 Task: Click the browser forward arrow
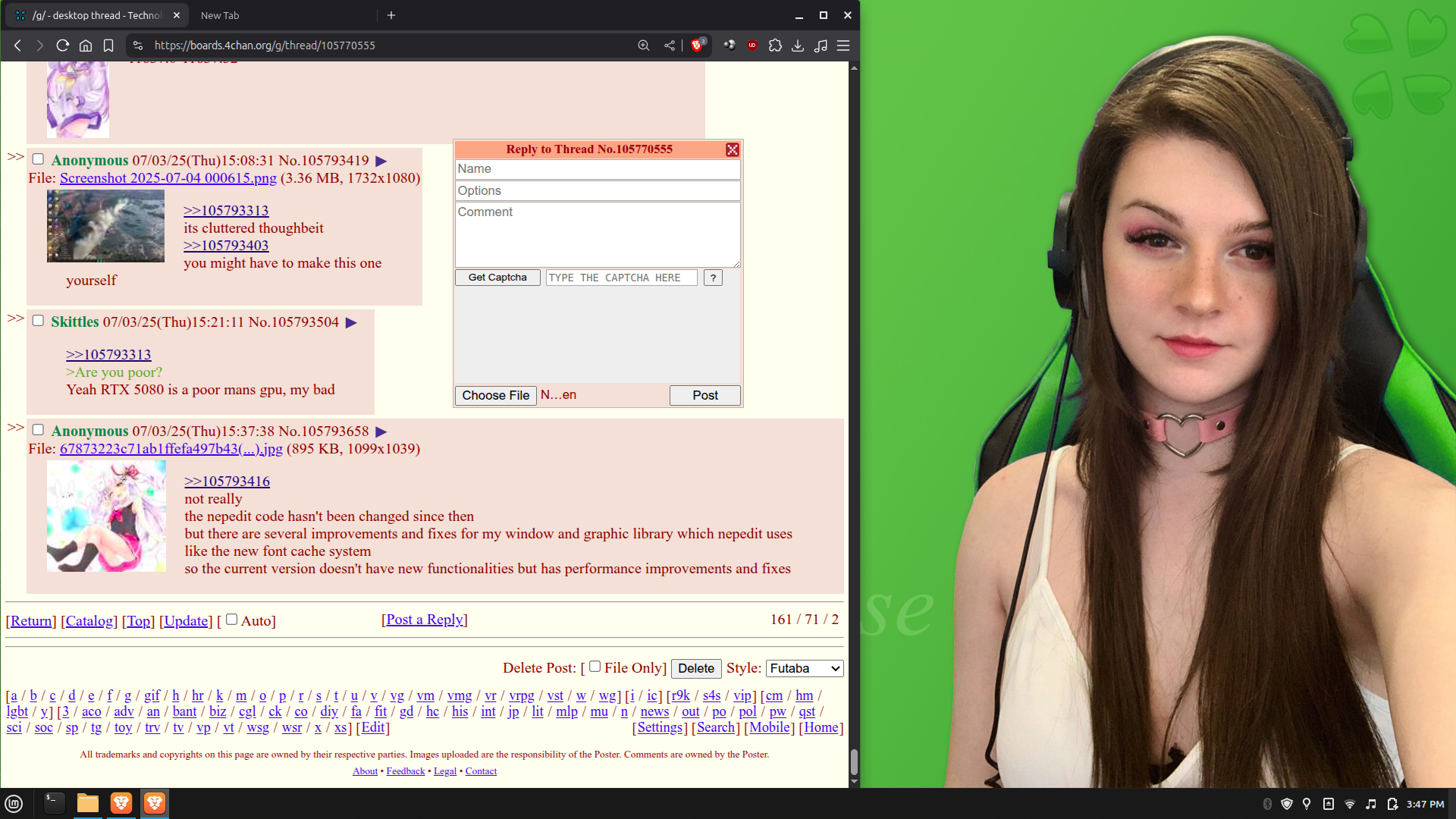pyautogui.click(x=40, y=45)
